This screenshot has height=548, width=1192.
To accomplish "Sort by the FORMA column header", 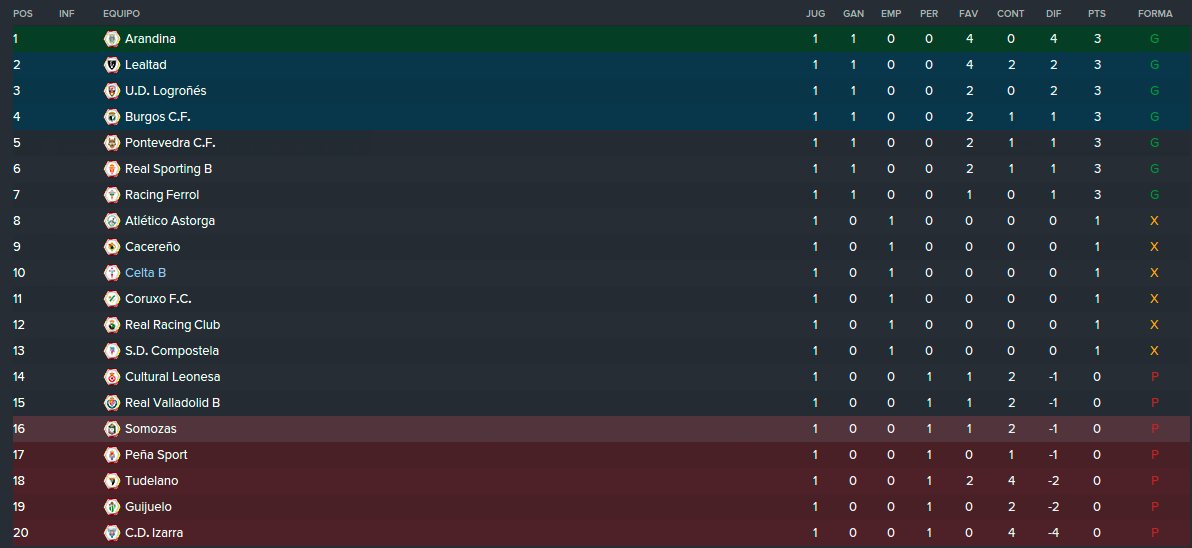I will (x=1155, y=14).
